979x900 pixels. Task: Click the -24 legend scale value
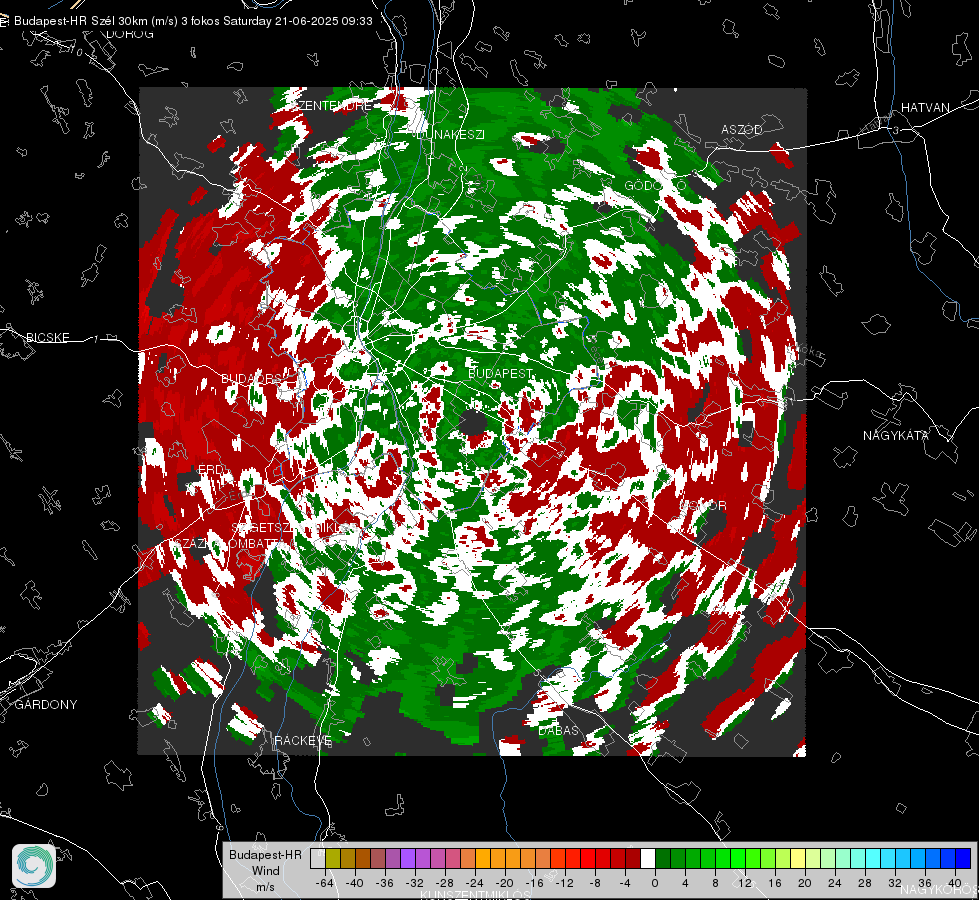tap(475, 883)
